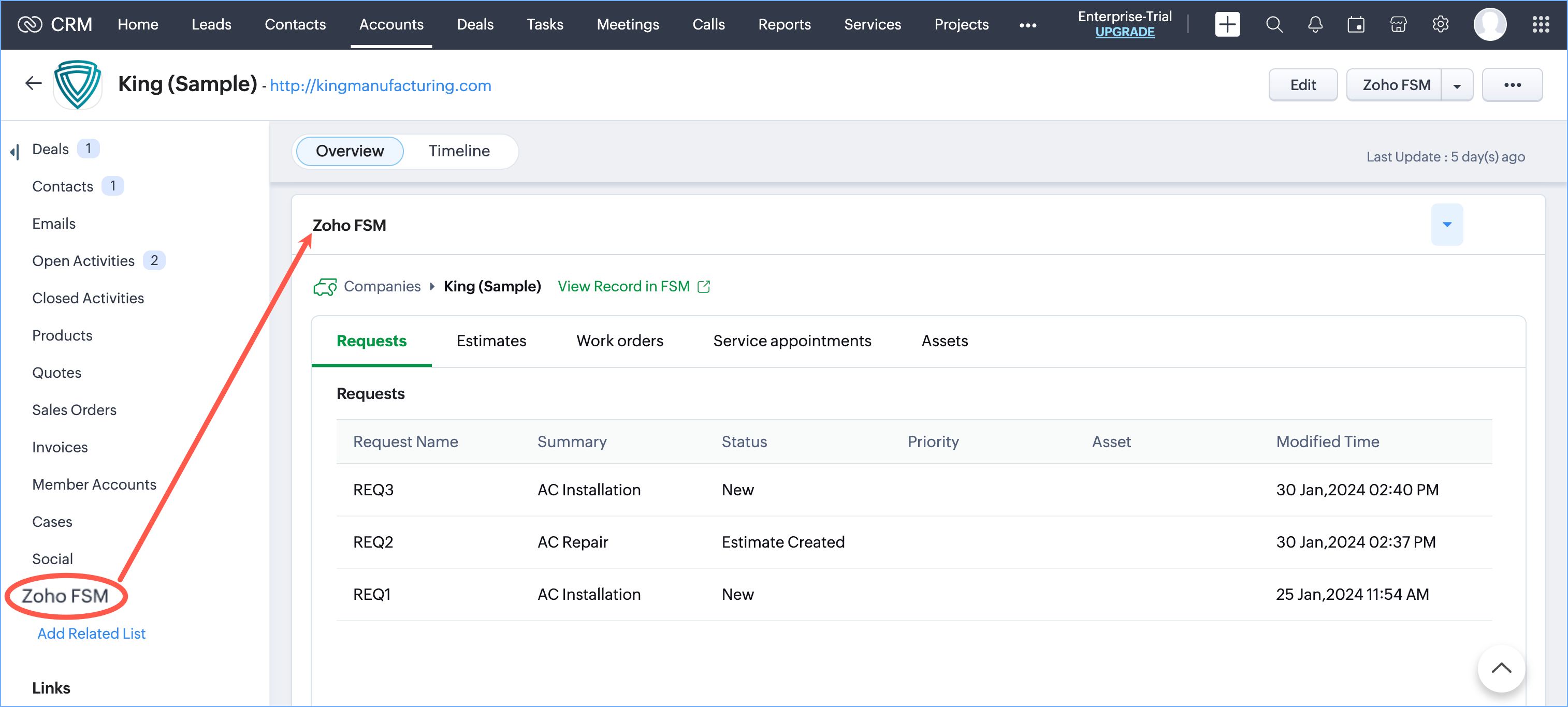Open the setup gear icon
This screenshot has height=707, width=1568.
pos(1440,24)
